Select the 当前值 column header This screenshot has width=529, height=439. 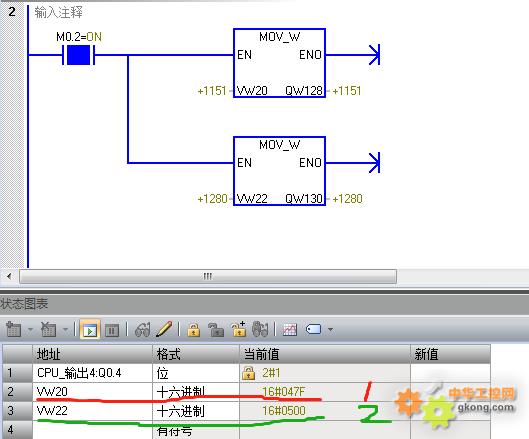click(325, 354)
